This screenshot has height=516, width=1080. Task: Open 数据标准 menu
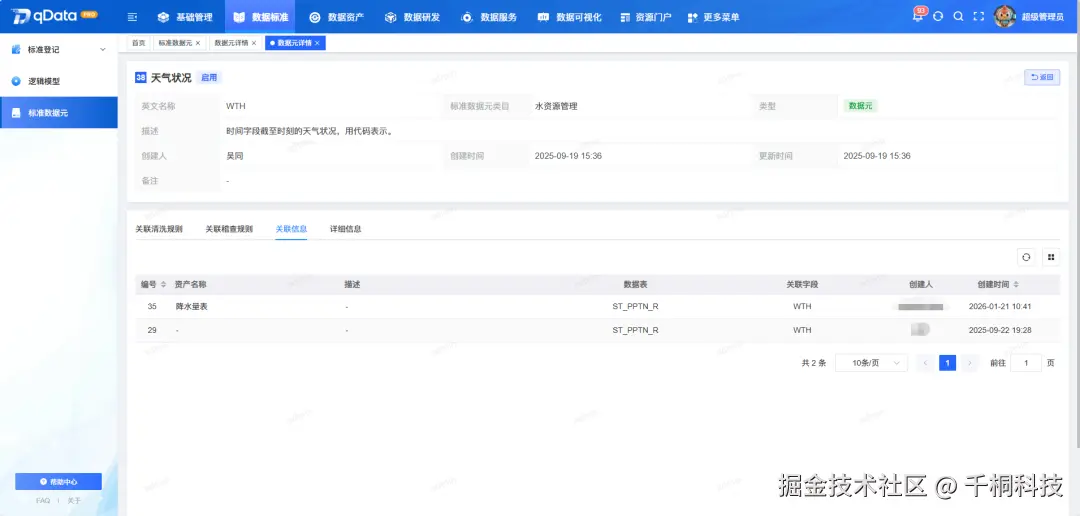[260, 17]
